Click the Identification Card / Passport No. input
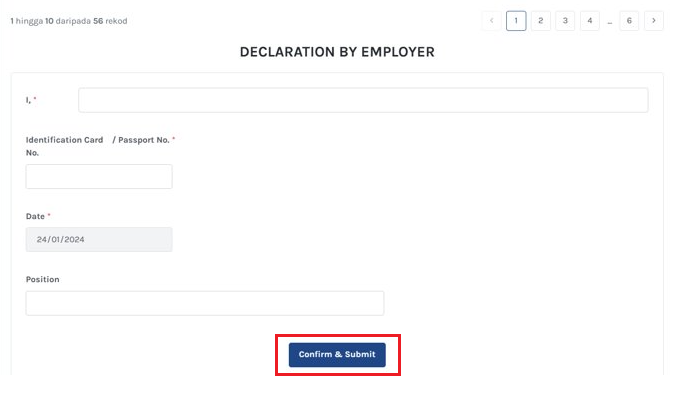 pyautogui.click(x=99, y=177)
